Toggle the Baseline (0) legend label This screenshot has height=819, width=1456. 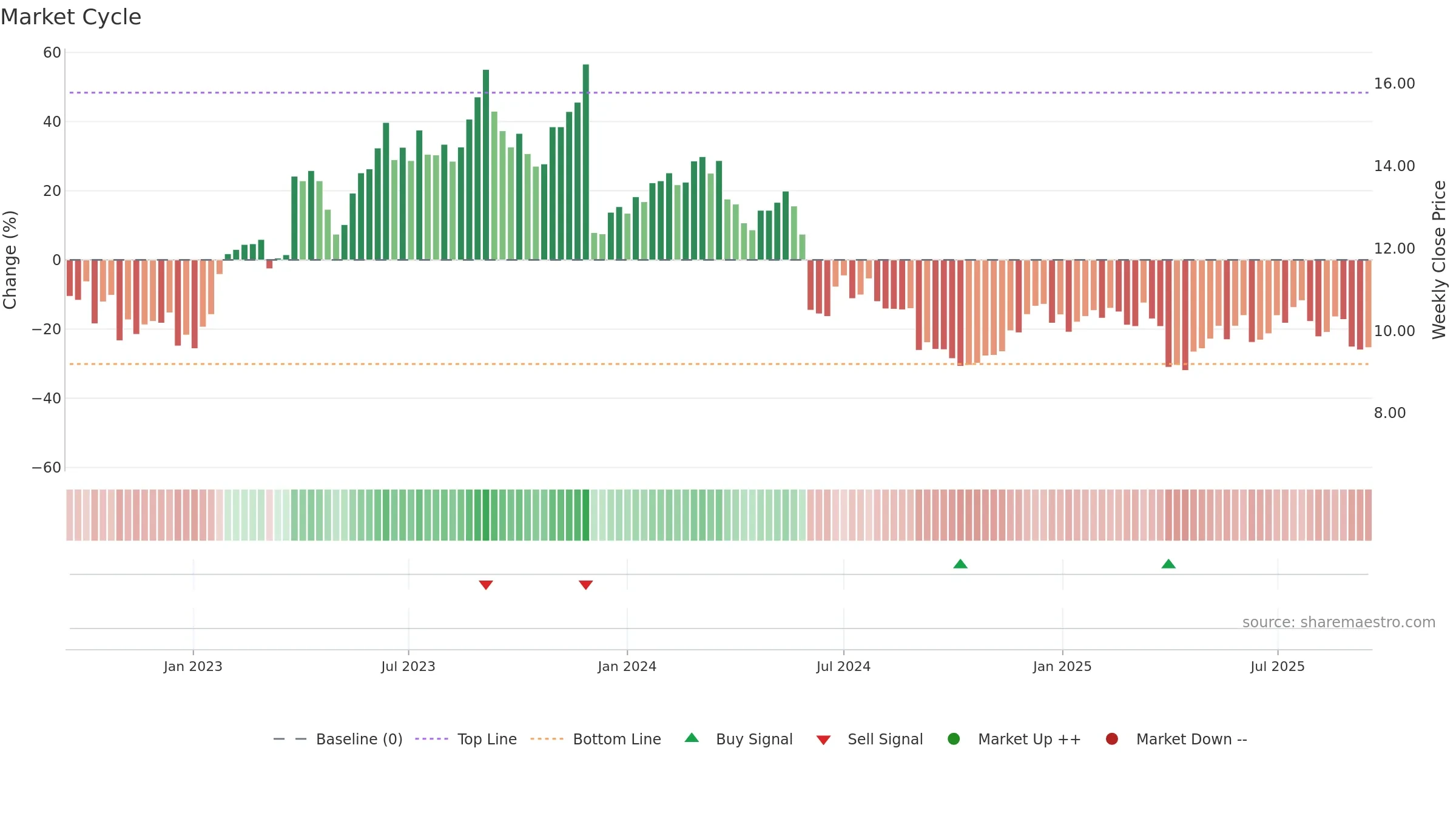(x=359, y=739)
